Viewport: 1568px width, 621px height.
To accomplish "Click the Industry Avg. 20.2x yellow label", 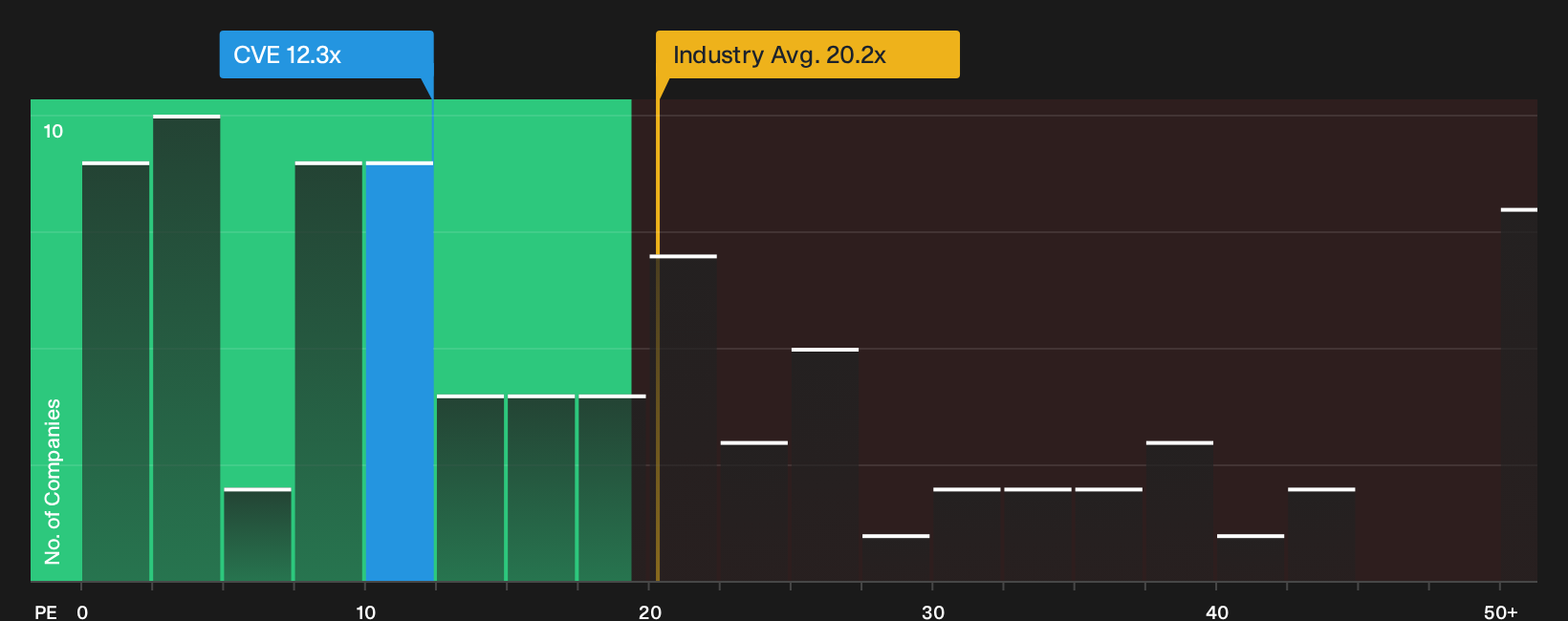I will [x=807, y=54].
